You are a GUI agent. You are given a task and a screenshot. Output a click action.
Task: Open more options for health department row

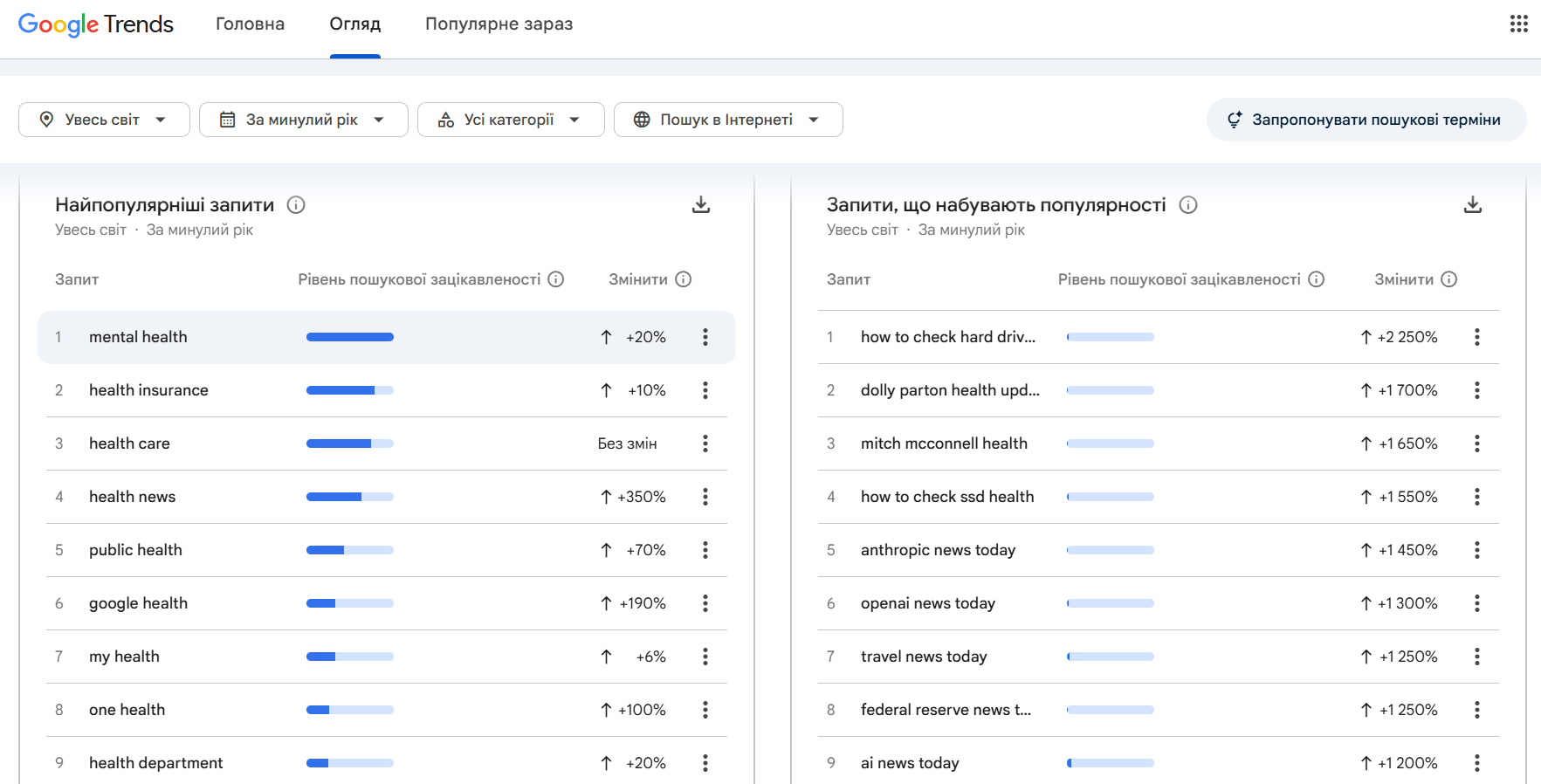(x=705, y=763)
